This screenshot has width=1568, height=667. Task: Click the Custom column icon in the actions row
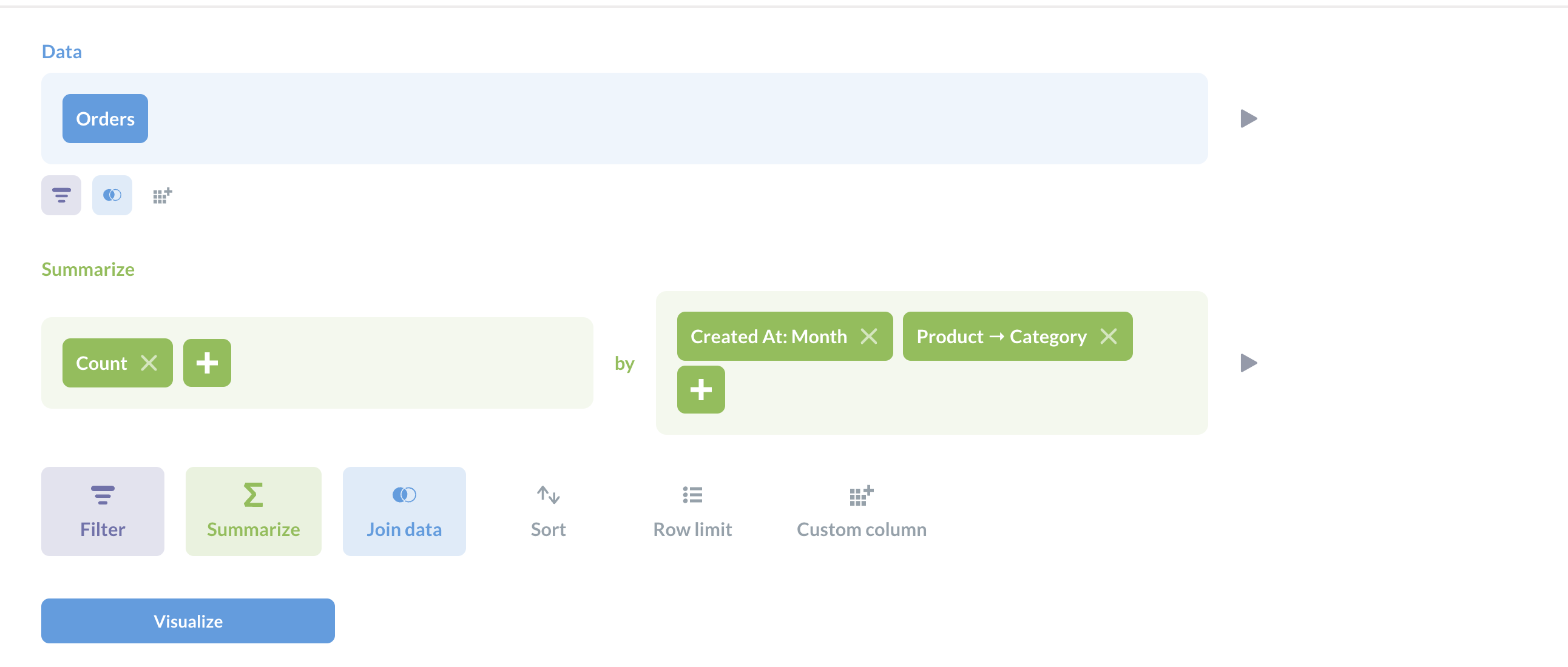tap(860, 511)
